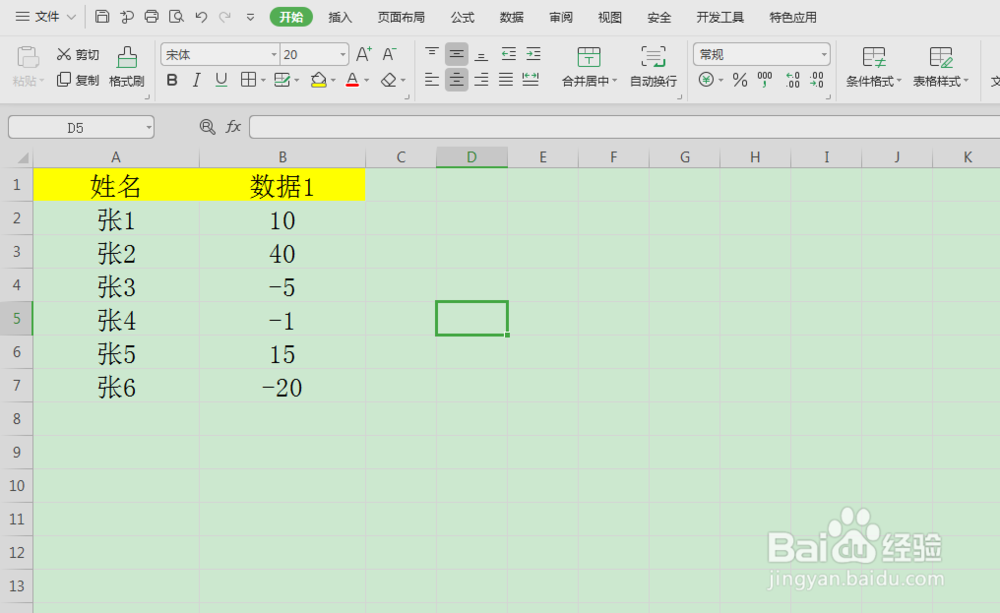Image resolution: width=1000 pixels, height=613 pixels.
Task: Expand the 条件格式 dropdown
Action: click(x=899, y=81)
